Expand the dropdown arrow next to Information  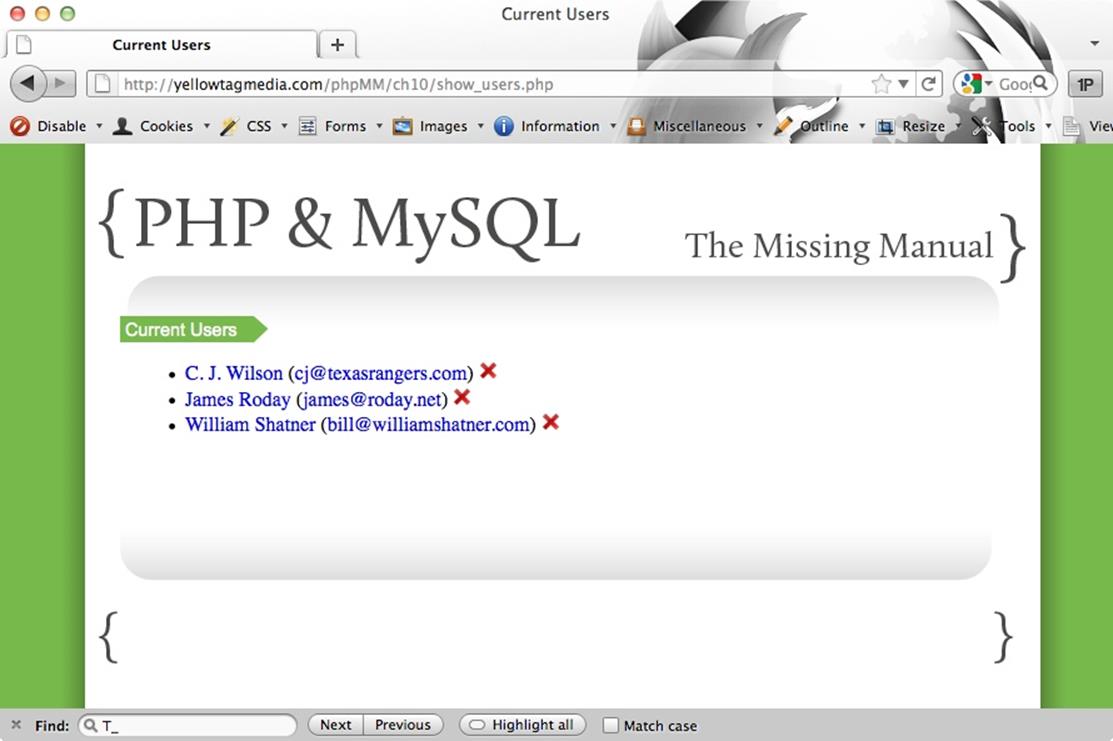(613, 126)
